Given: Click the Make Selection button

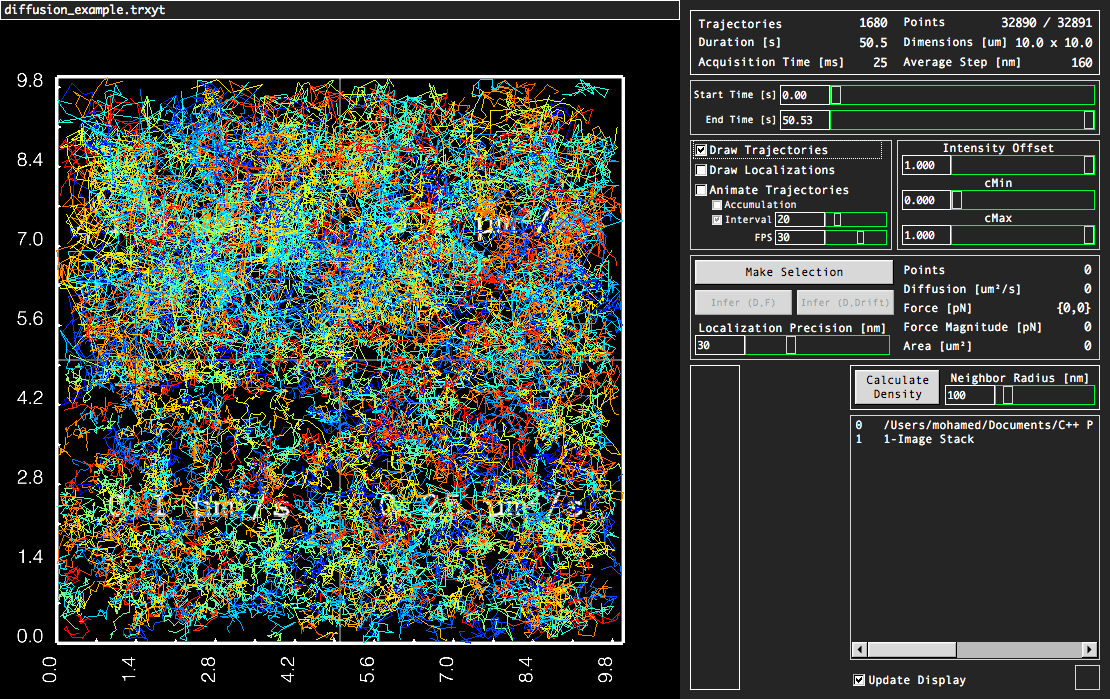Looking at the screenshot, I should [x=793, y=272].
